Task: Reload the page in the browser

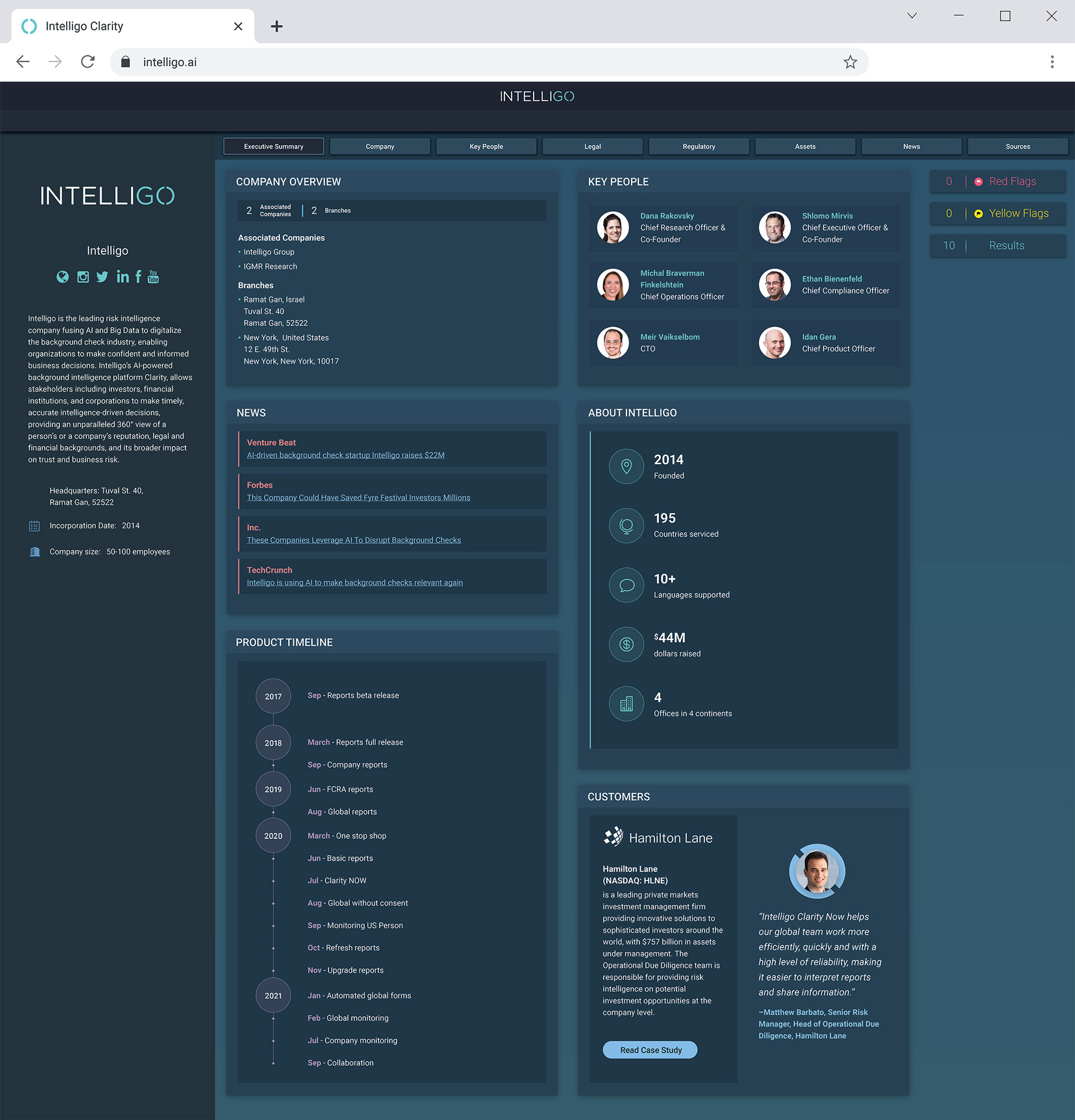Action: tap(88, 62)
